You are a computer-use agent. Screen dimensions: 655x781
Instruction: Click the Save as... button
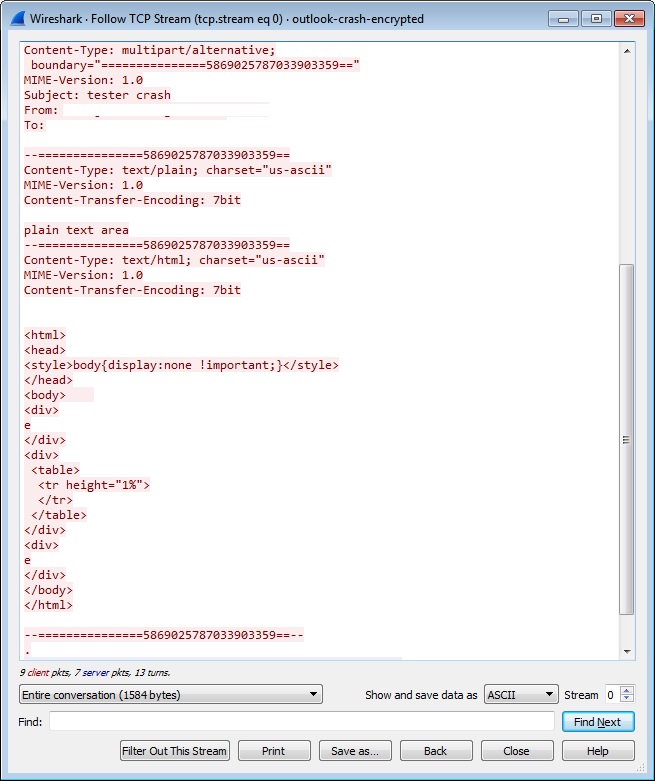355,751
